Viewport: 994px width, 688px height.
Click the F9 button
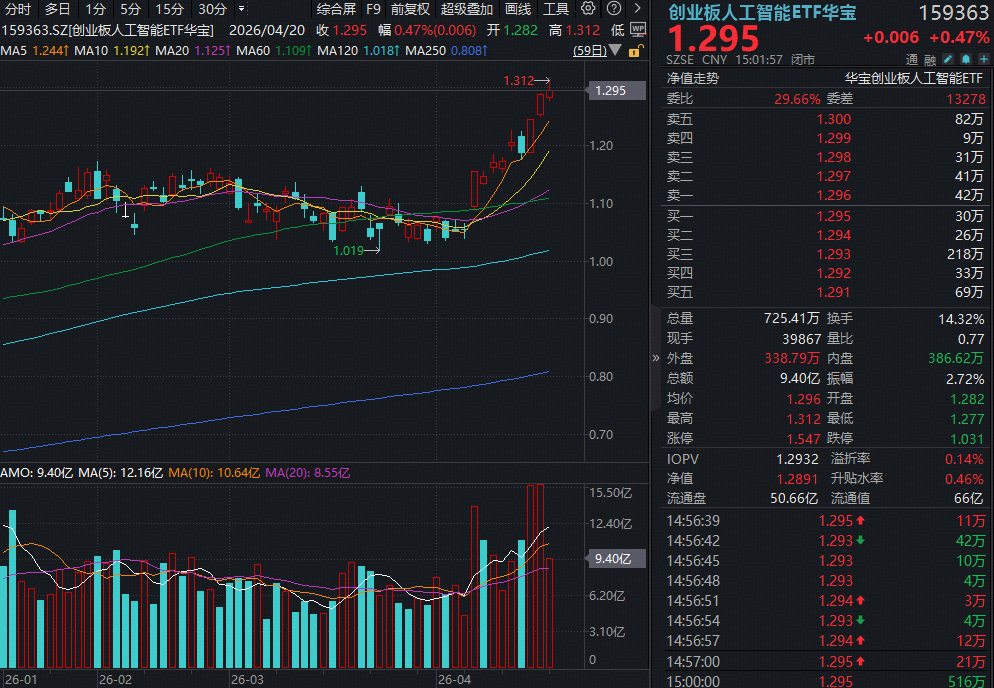click(373, 9)
